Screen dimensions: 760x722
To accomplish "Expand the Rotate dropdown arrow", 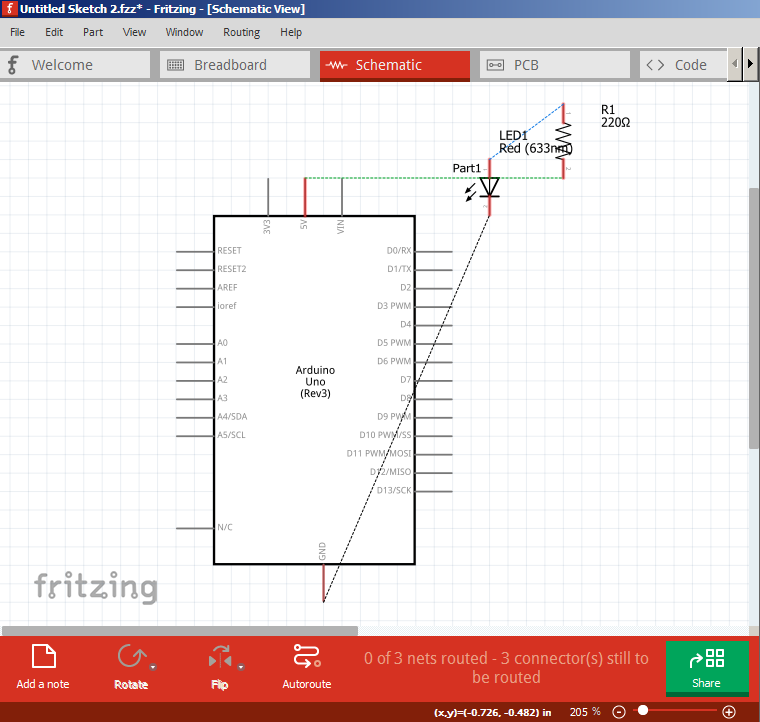I will click(x=153, y=667).
